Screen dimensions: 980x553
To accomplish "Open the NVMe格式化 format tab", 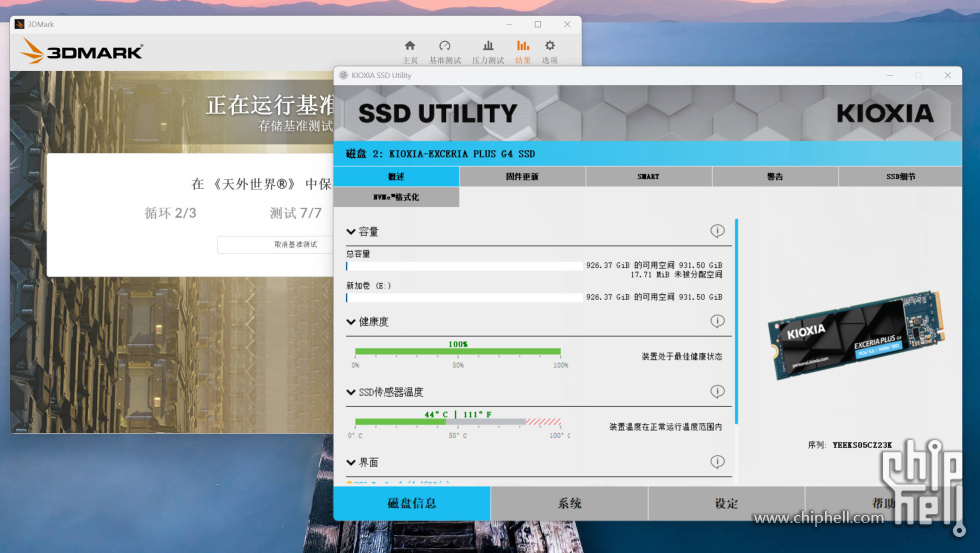I will point(396,197).
